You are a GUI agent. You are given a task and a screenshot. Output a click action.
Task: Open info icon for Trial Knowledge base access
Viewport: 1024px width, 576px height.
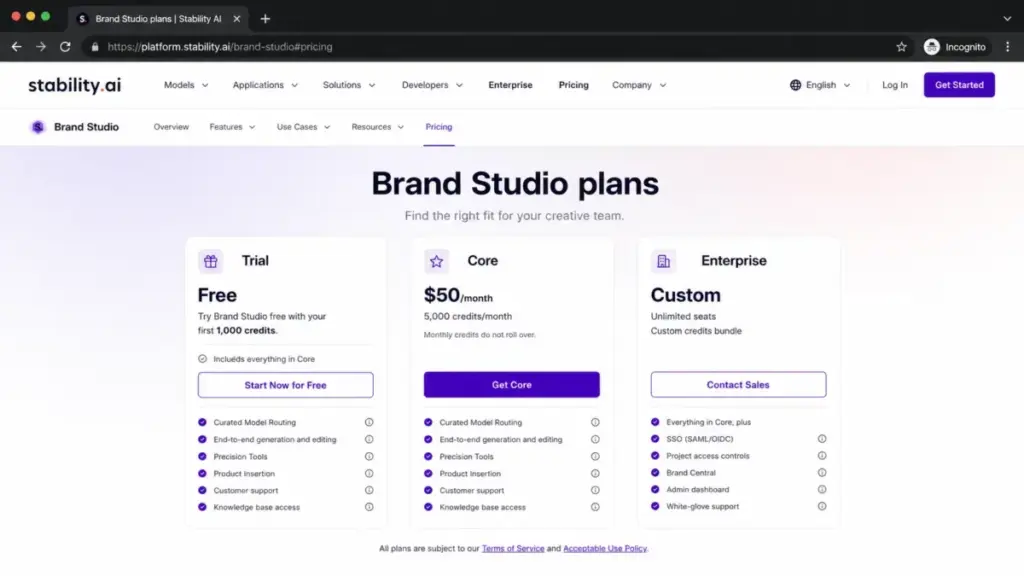click(369, 507)
